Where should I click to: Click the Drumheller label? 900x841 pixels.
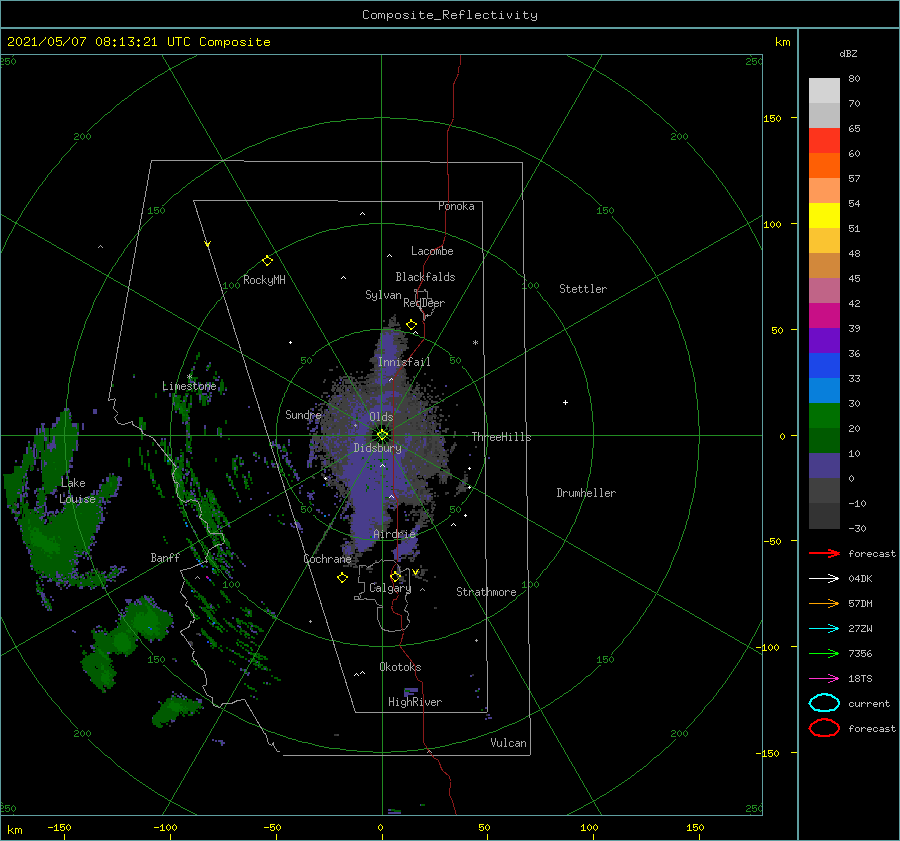point(586,493)
